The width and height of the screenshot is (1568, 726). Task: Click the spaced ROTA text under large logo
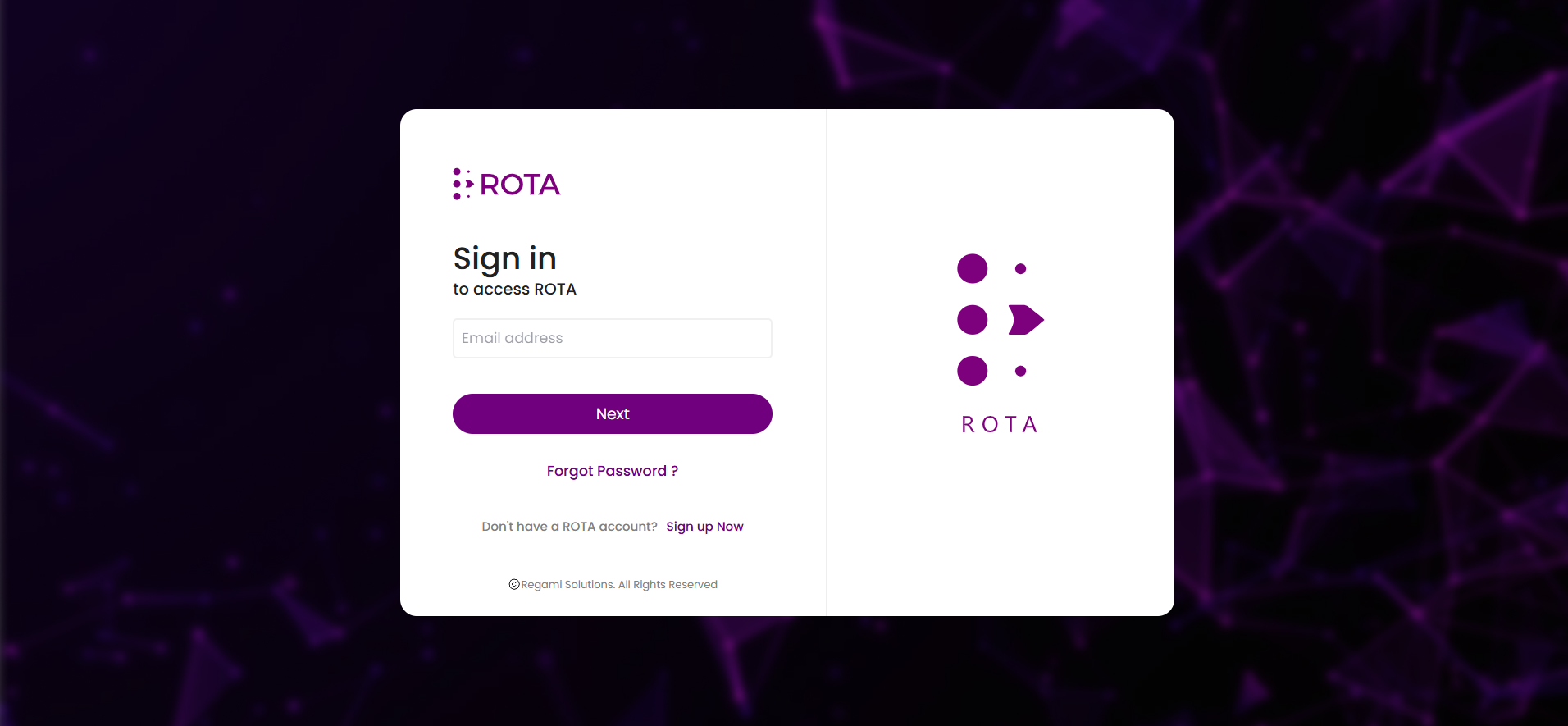coord(1000,424)
